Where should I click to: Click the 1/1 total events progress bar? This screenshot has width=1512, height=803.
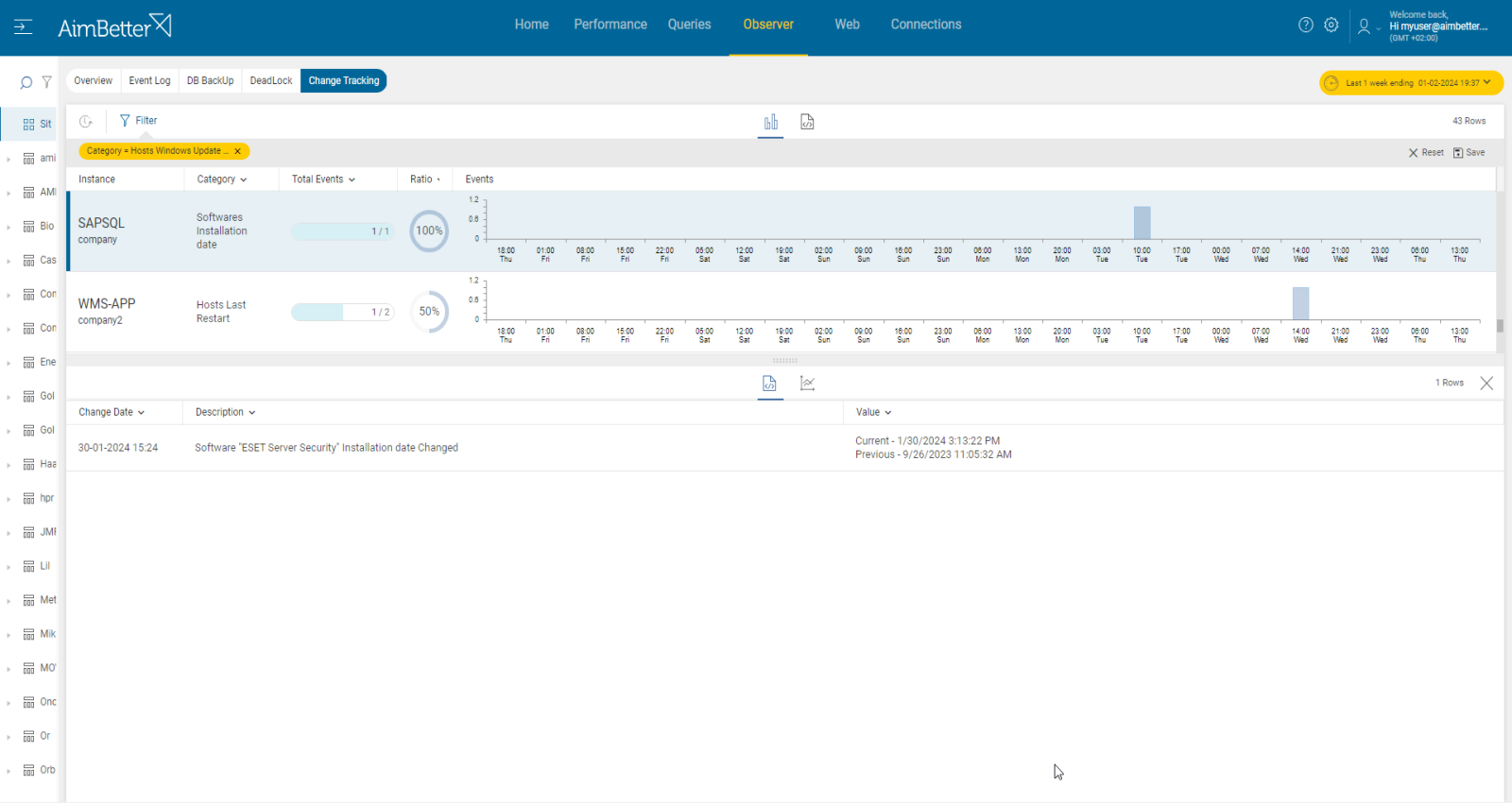click(342, 231)
